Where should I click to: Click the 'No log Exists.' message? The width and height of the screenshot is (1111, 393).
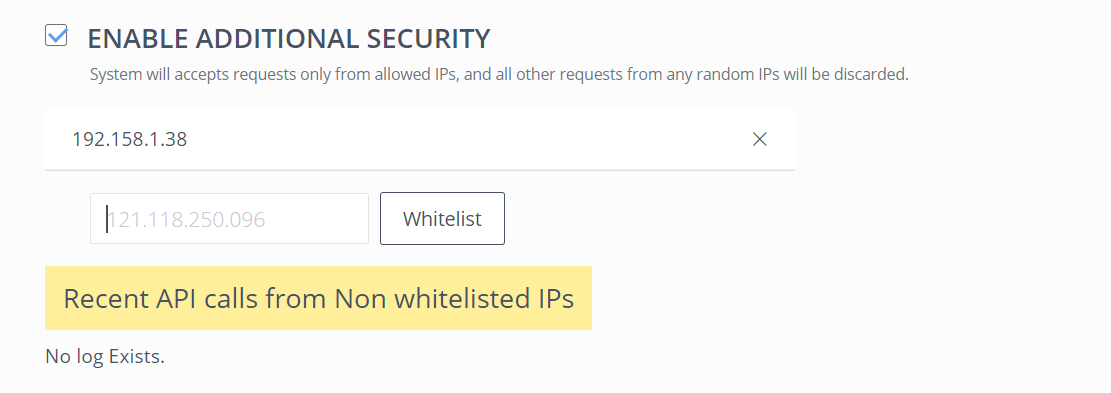105,356
